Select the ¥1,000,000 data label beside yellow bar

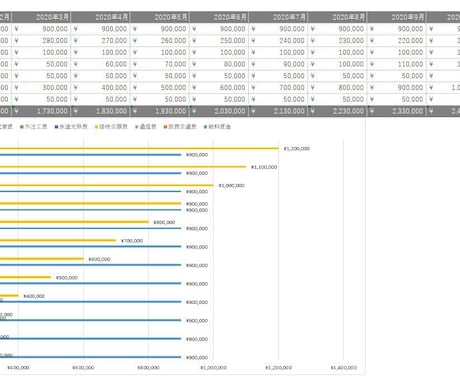tap(232, 185)
